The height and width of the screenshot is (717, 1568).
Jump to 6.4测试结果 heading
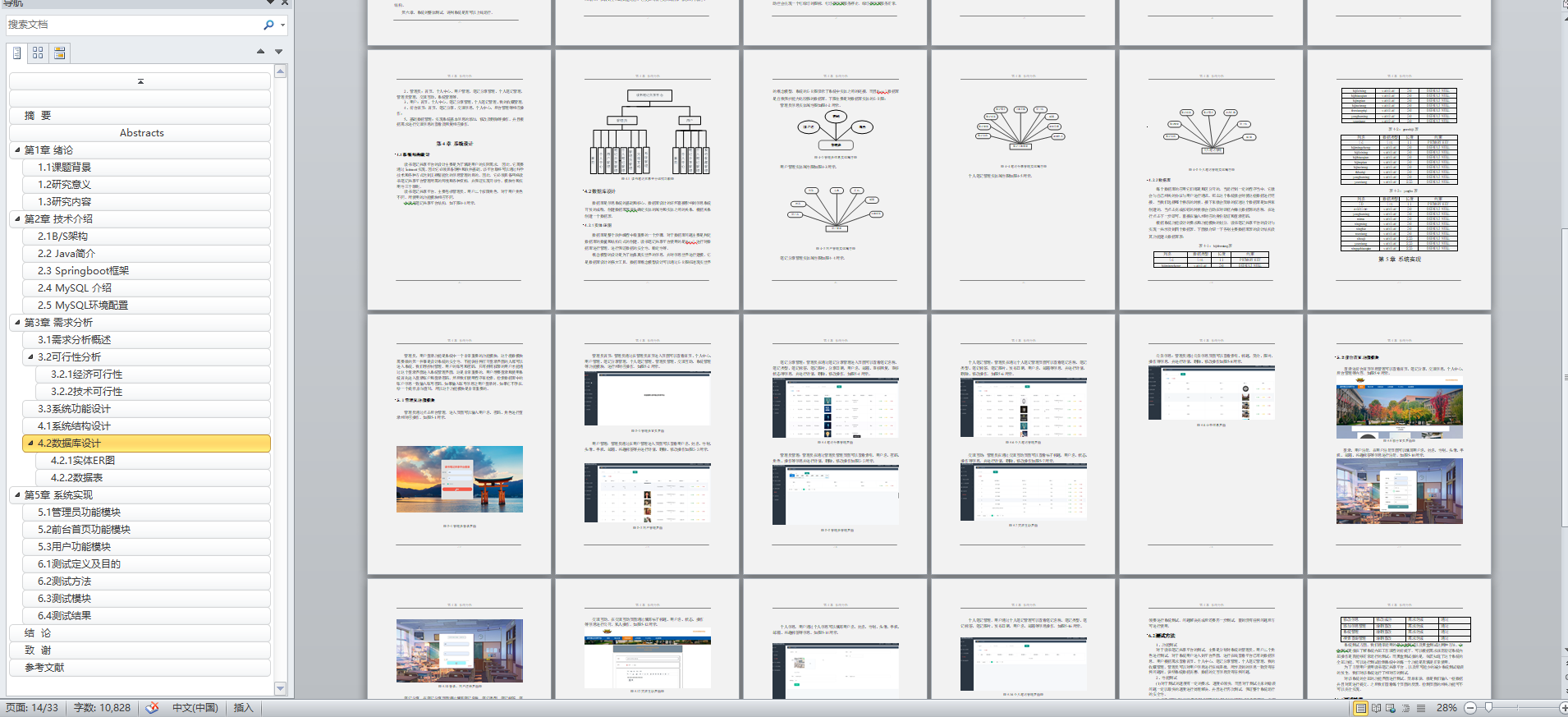tap(146, 616)
